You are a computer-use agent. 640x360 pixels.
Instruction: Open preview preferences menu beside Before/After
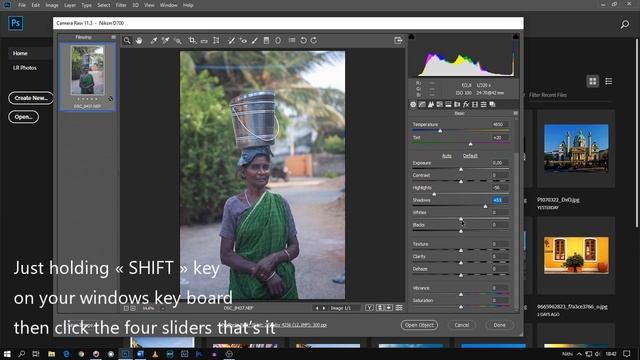399,308
